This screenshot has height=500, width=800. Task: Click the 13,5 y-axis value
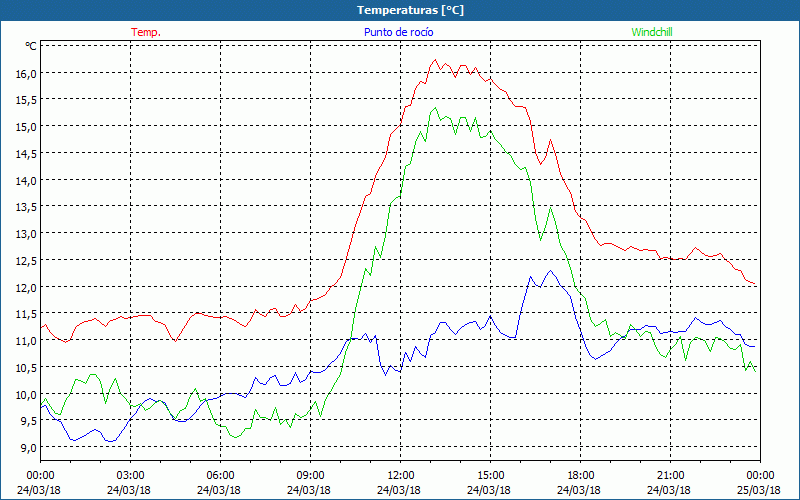(26, 206)
